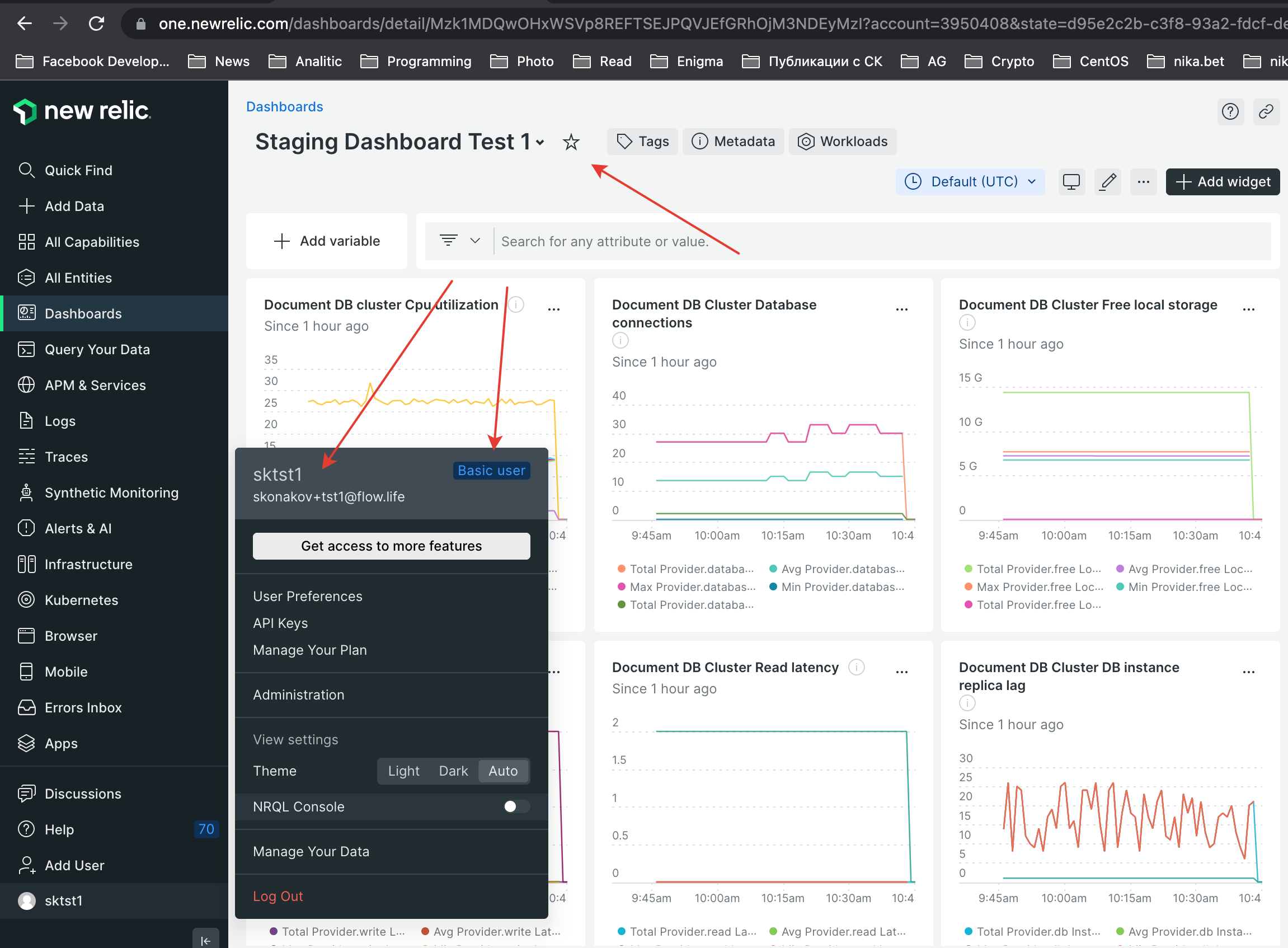Favorite the dashboard with the star icon
The image size is (1288, 948).
click(x=571, y=142)
